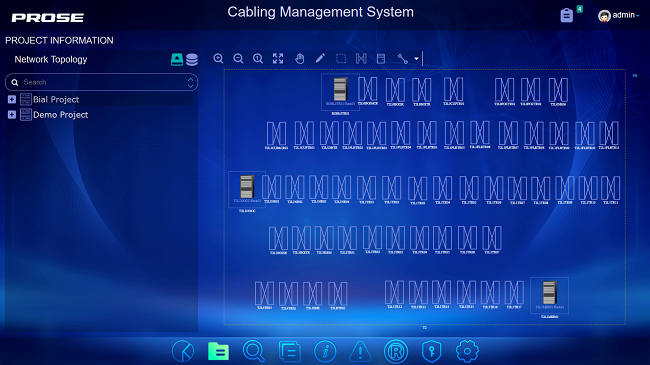Image resolution: width=650 pixels, height=365 pixels.
Task: Open the admin user dropdown
Action: pos(618,15)
